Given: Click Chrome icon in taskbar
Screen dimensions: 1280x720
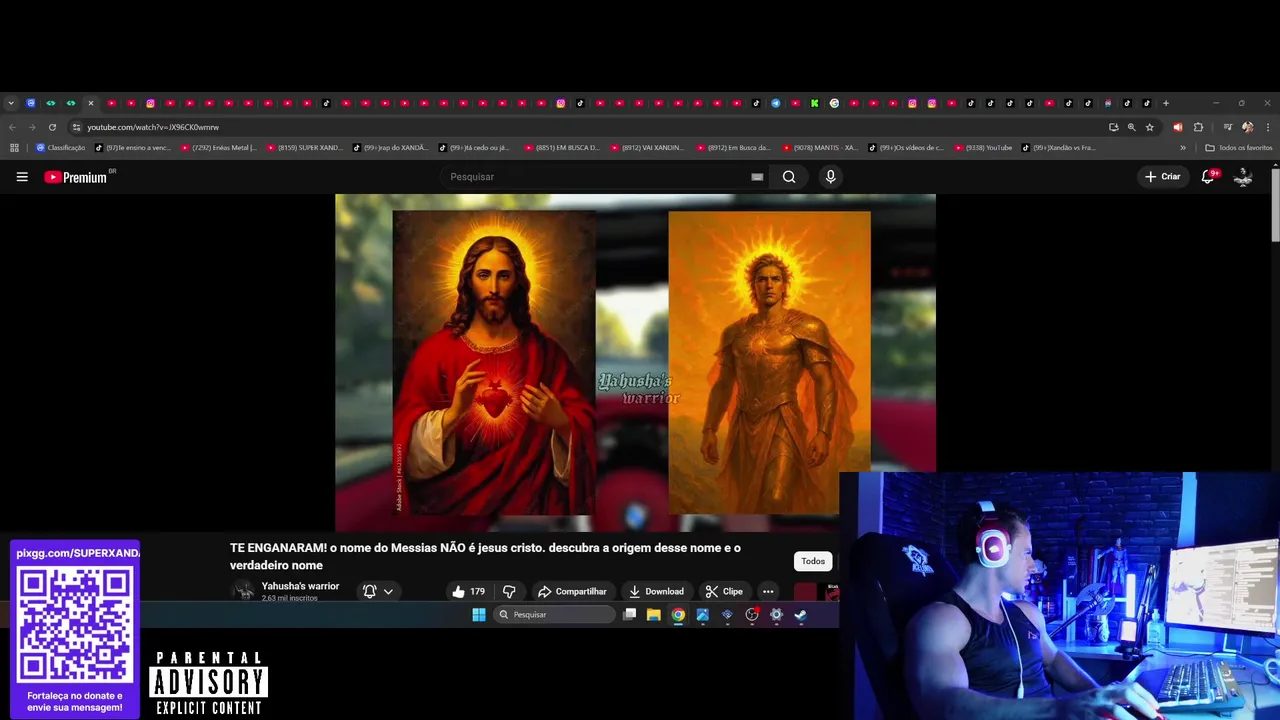Looking at the screenshot, I should pos(678,615).
